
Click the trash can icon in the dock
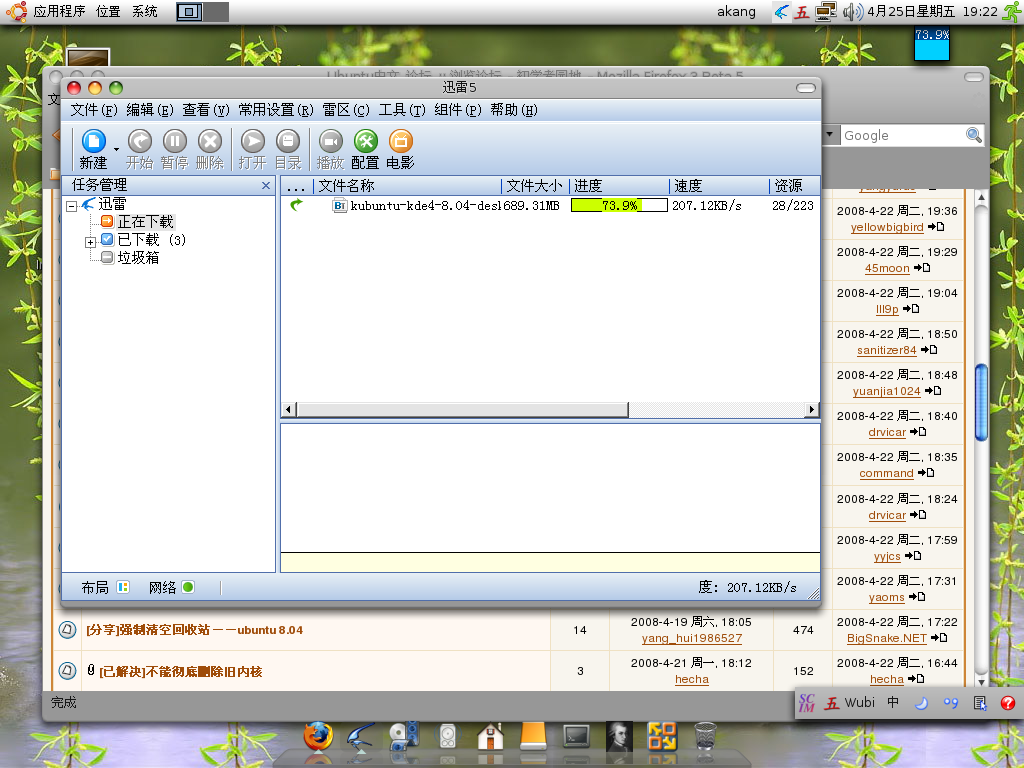705,736
